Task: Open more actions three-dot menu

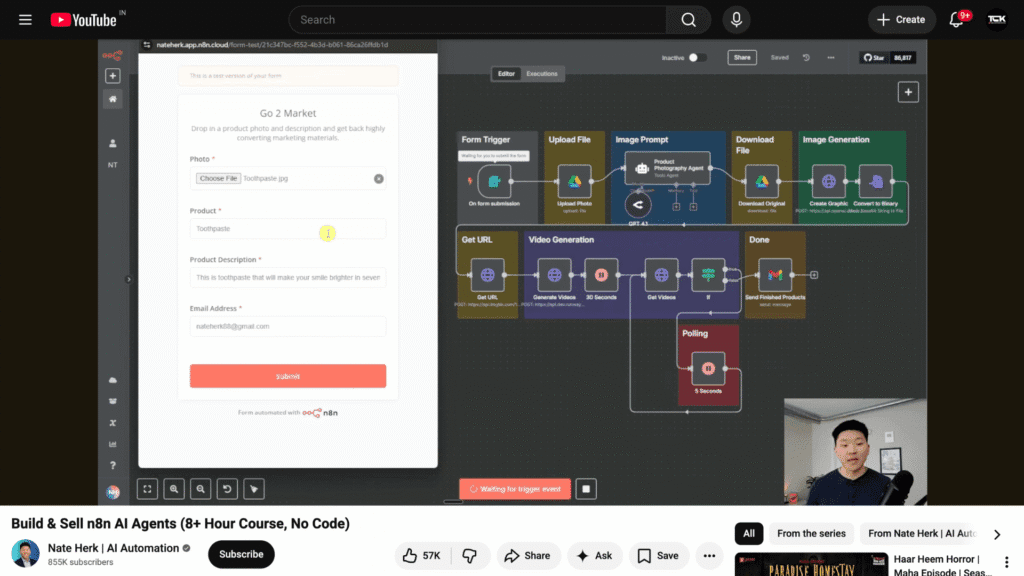Action: [709, 556]
